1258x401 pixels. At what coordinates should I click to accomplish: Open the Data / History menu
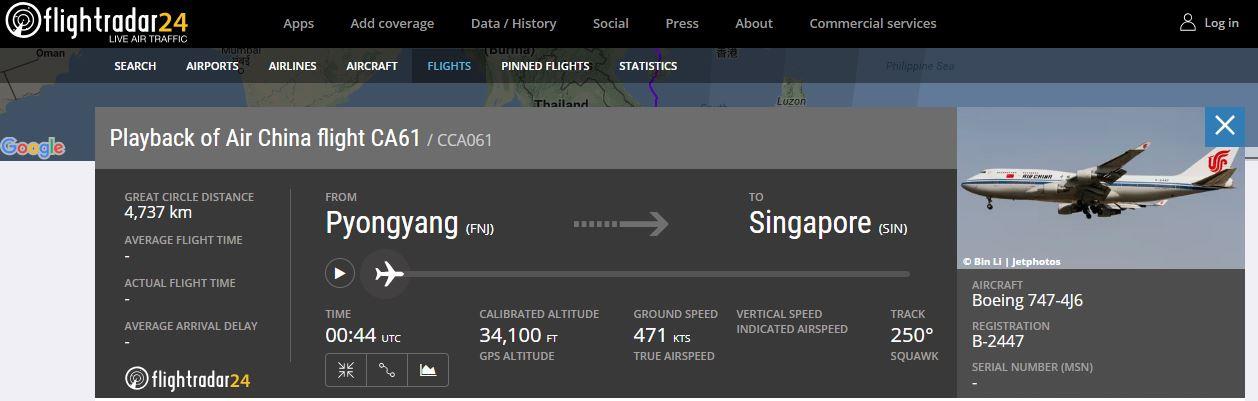513,23
